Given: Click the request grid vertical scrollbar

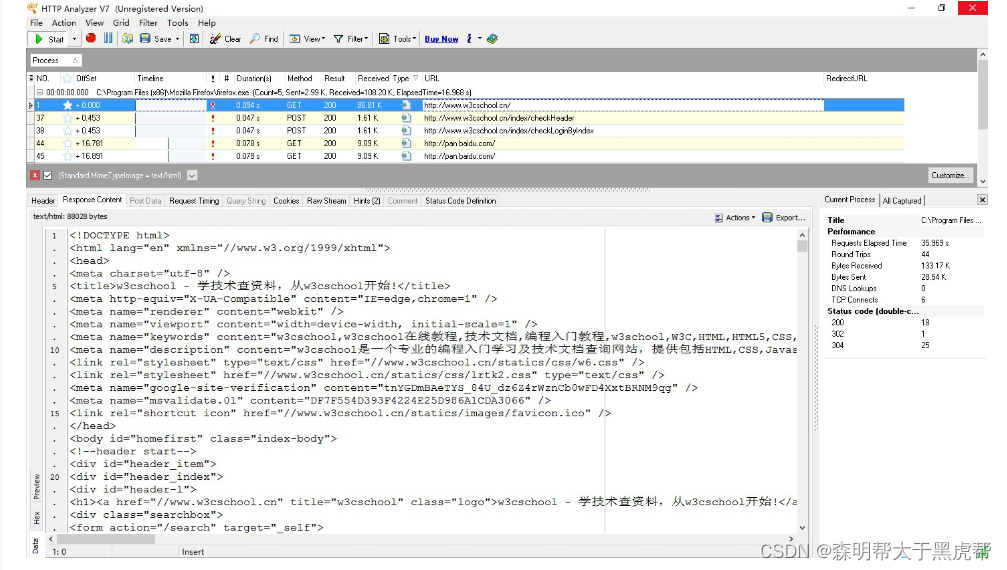Looking at the screenshot, I should pos(983,118).
